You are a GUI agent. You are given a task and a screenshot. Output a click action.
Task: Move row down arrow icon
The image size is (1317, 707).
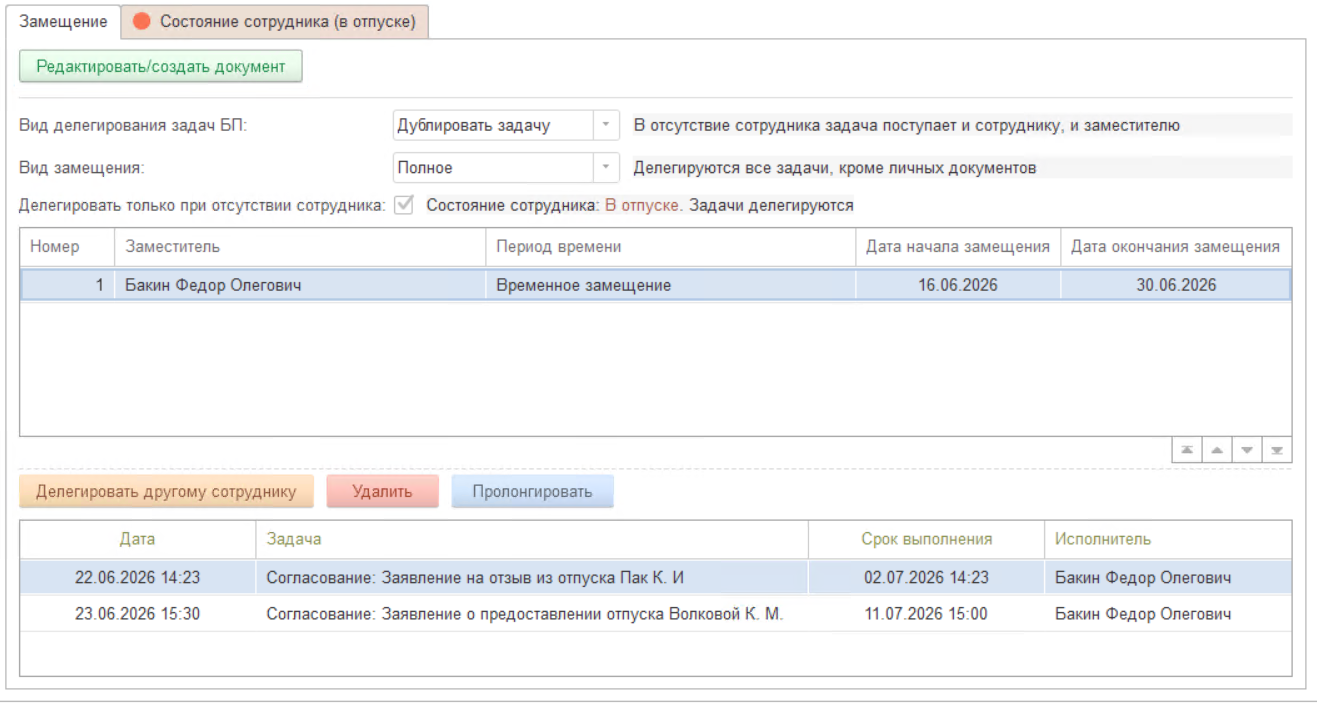pyautogui.click(x=1247, y=450)
